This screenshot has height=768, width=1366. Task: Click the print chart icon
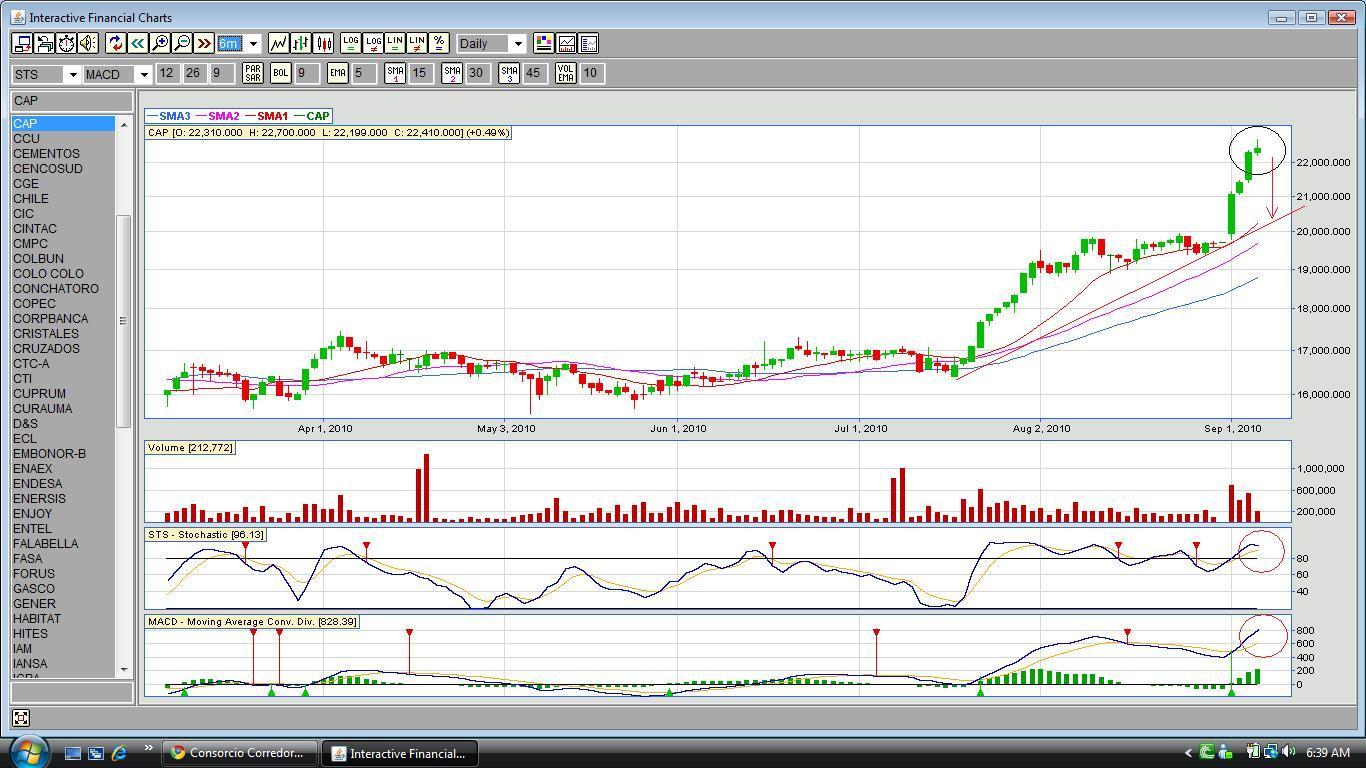pos(44,43)
